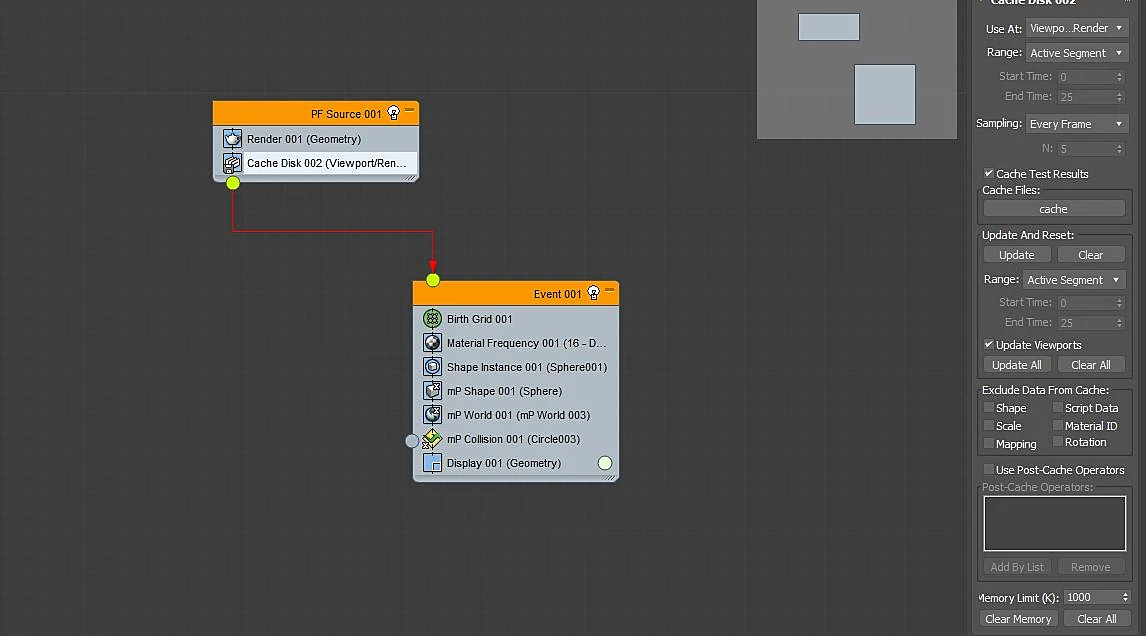The height and width of the screenshot is (636, 1146).
Task: Toggle the PF Source 001 lightbulb icon
Action: pos(394,113)
